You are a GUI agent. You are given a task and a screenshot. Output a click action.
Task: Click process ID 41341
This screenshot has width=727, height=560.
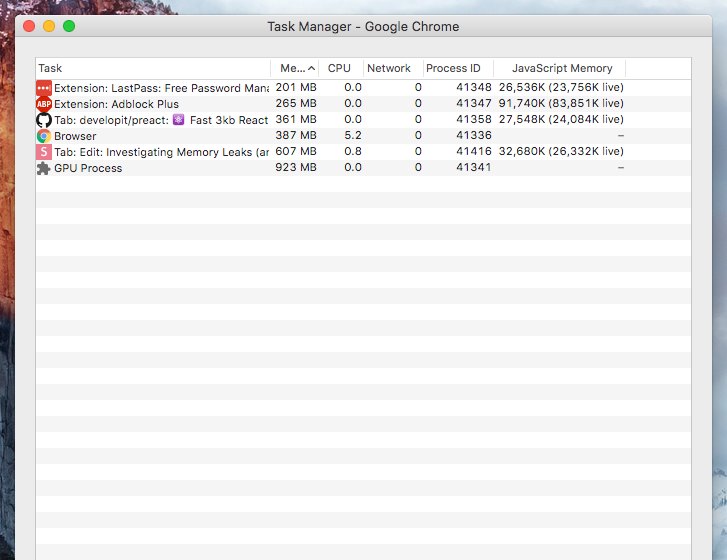tap(473, 167)
